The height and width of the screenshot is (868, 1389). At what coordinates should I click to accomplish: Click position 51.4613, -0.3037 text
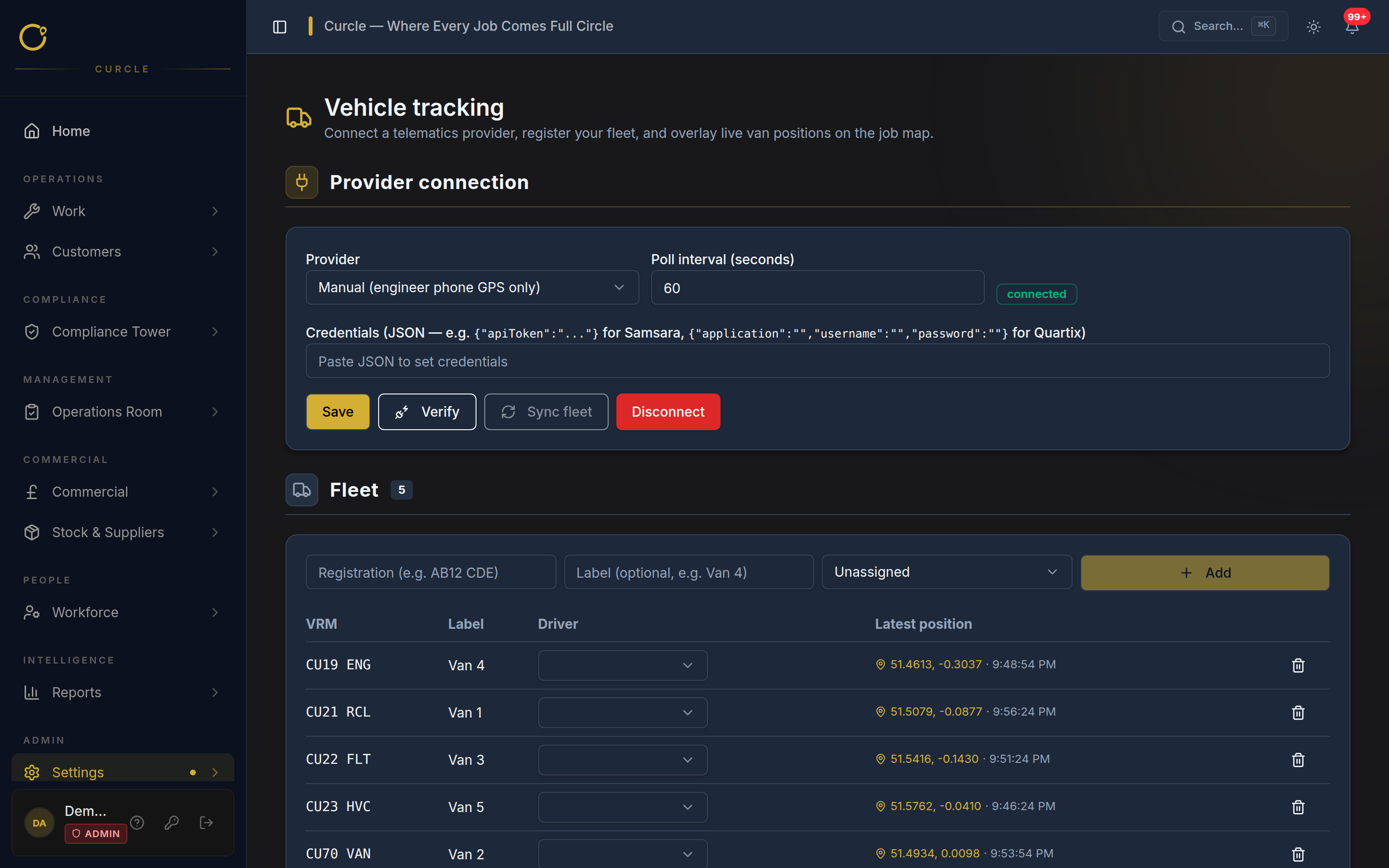[x=936, y=664]
